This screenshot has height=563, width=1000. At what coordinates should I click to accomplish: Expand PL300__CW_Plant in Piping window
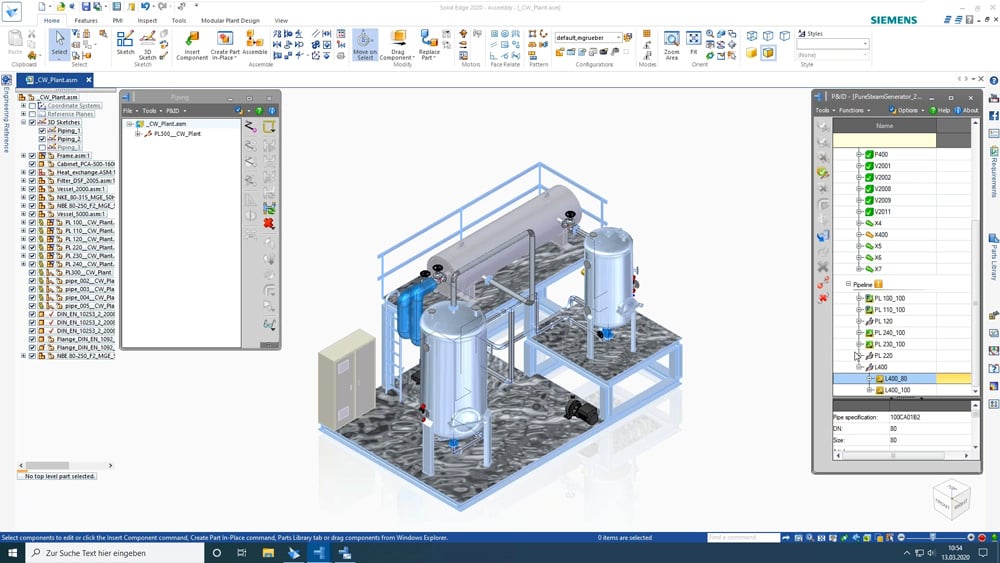(138, 134)
